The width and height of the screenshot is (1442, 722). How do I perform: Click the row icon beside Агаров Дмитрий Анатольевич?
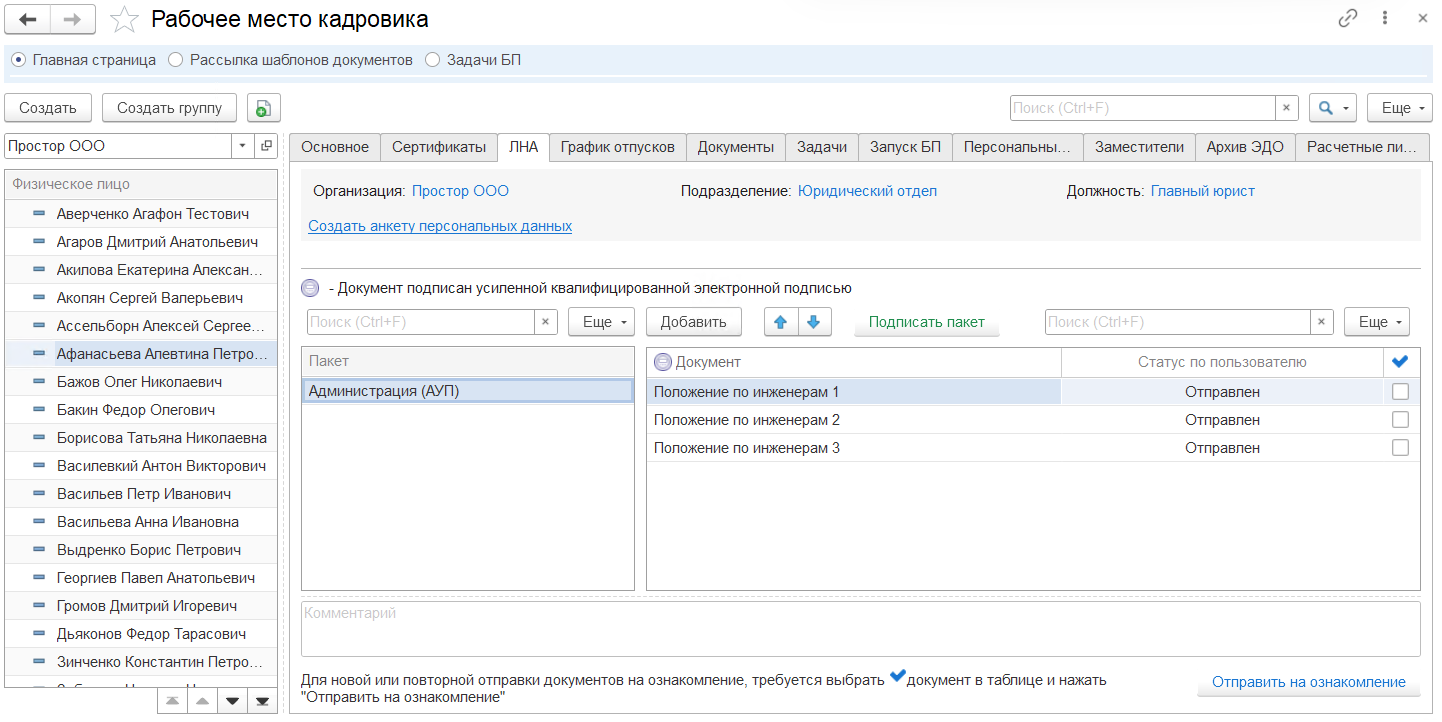[40, 242]
